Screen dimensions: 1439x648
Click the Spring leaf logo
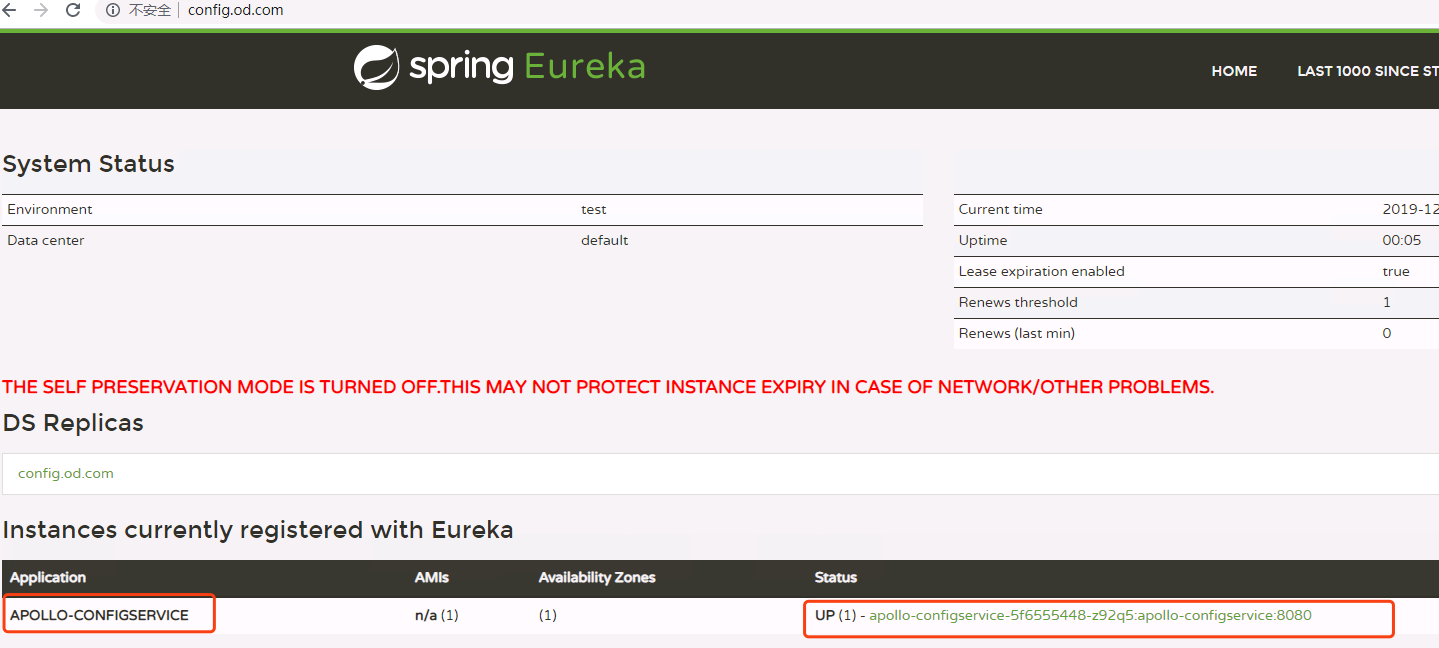377,68
